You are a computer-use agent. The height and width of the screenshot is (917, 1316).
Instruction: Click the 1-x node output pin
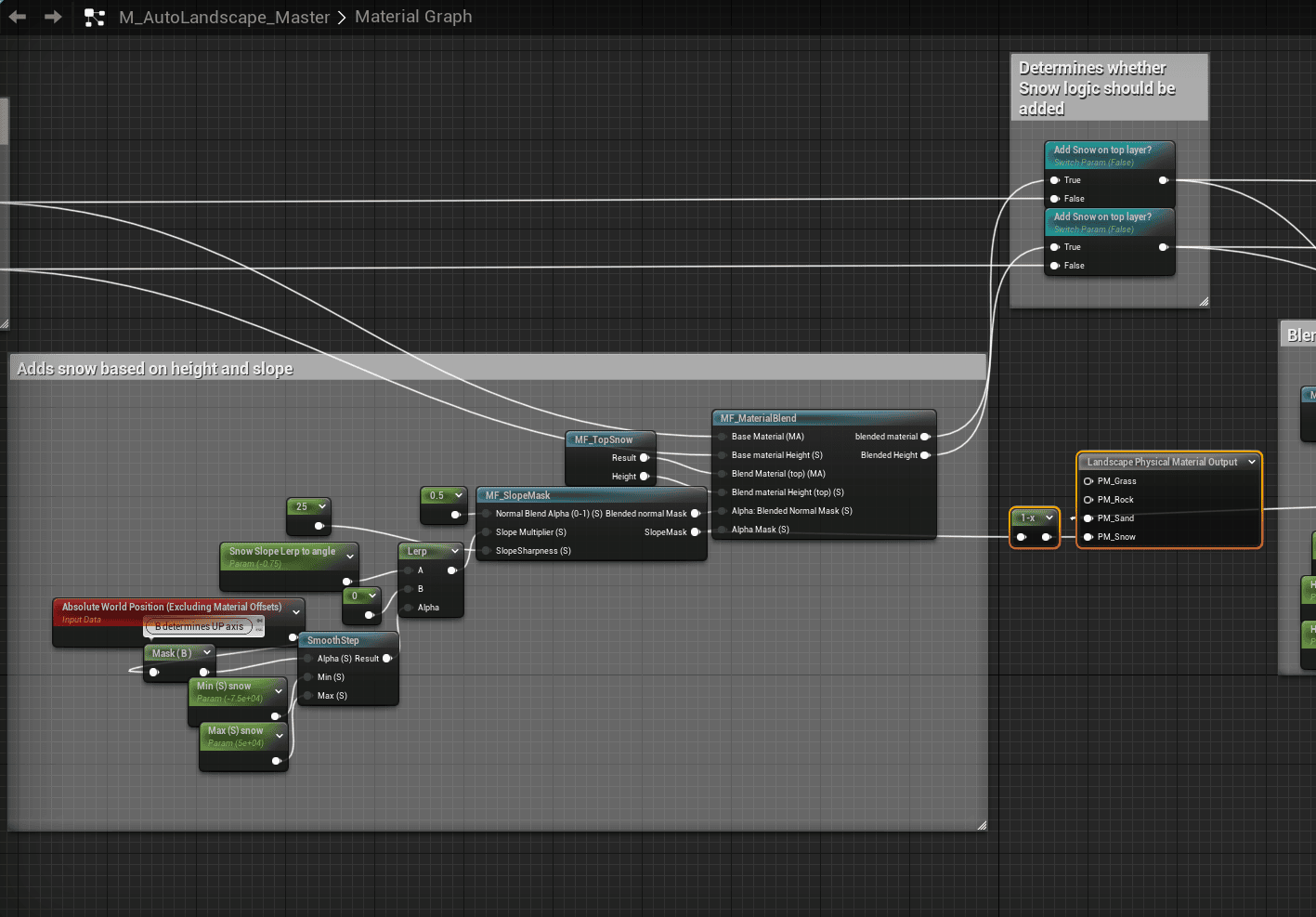[x=1047, y=537]
